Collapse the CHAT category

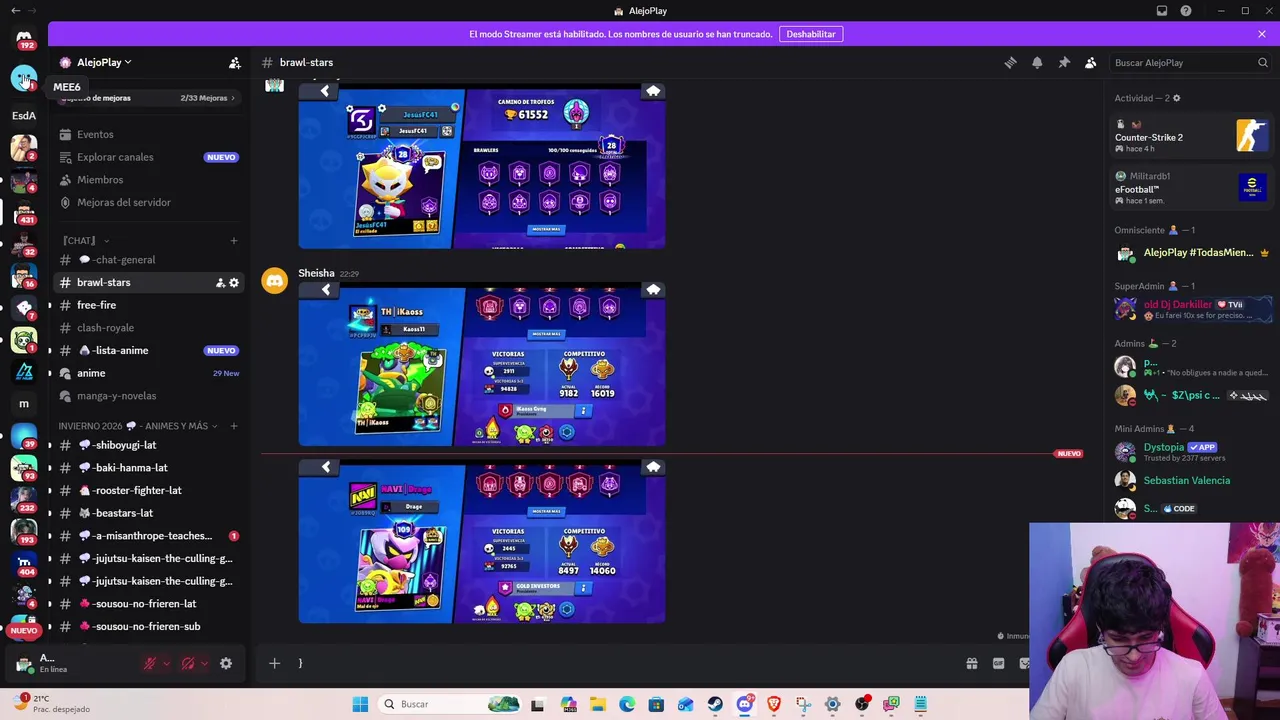pos(84,241)
